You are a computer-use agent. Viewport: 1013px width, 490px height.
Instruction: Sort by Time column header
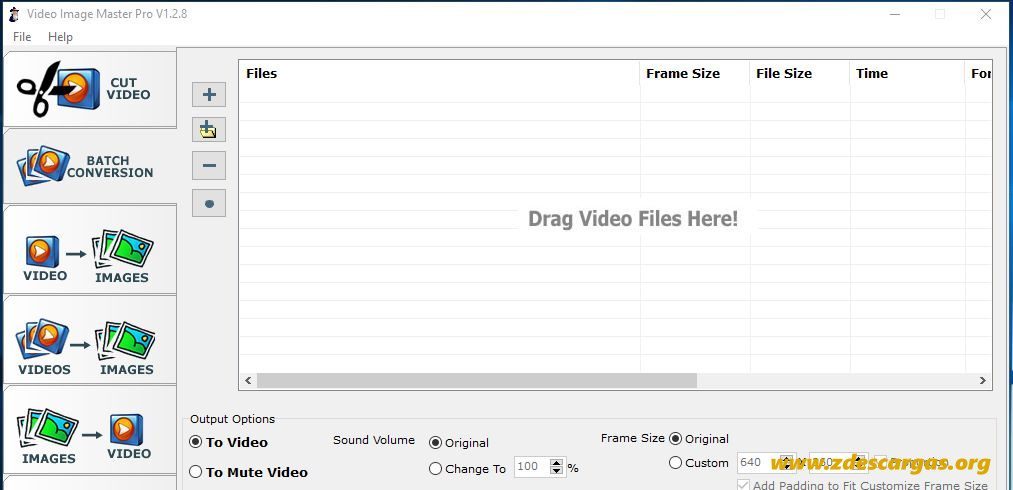(x=907, y=74)
